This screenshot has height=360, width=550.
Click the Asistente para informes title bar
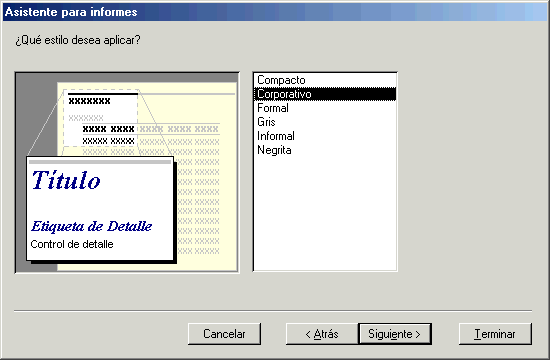275,12
